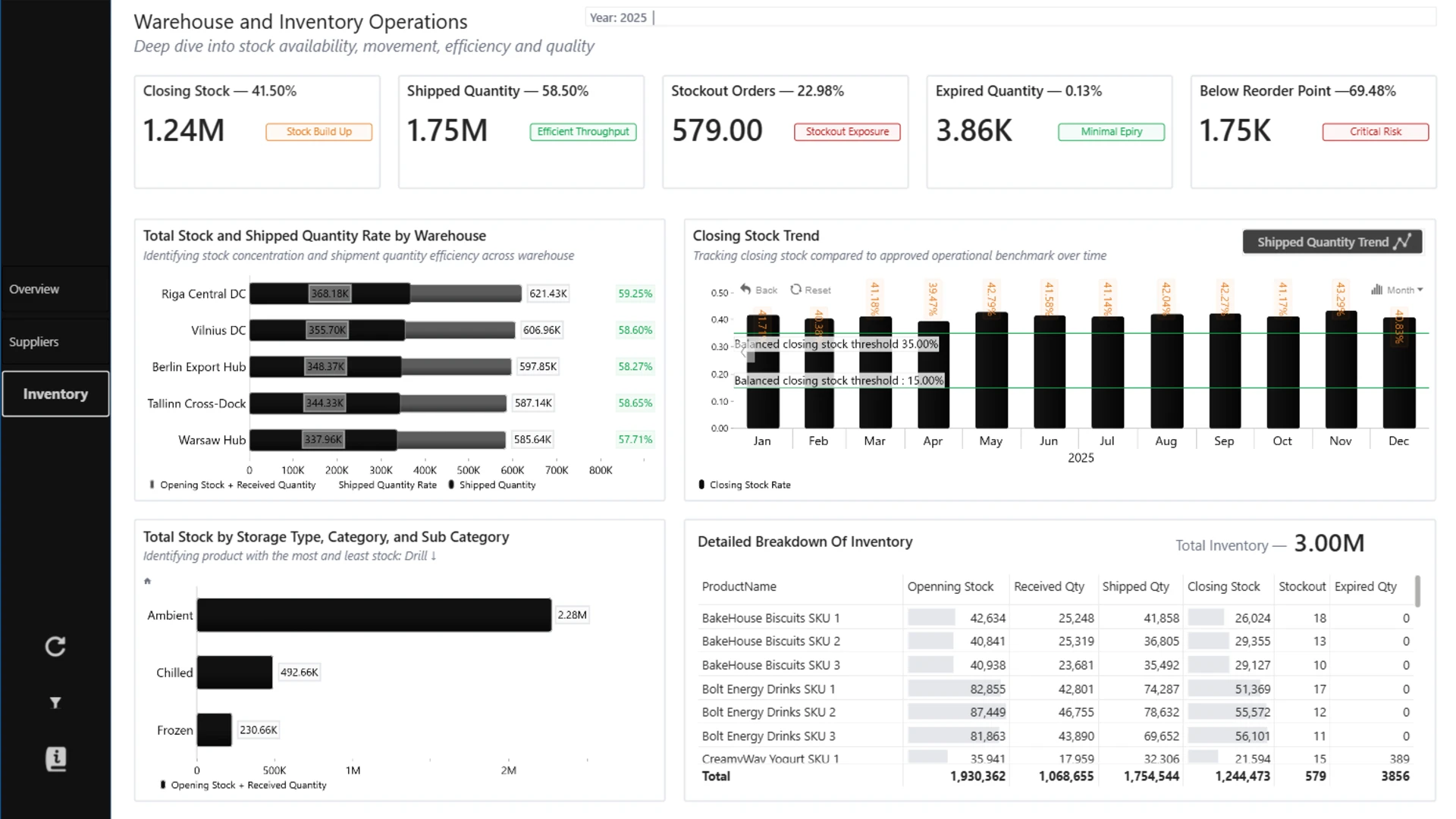Click the bar chart icon beside Month
This screenshot has height=819, width=1456.
click(x=1377, y=290)
